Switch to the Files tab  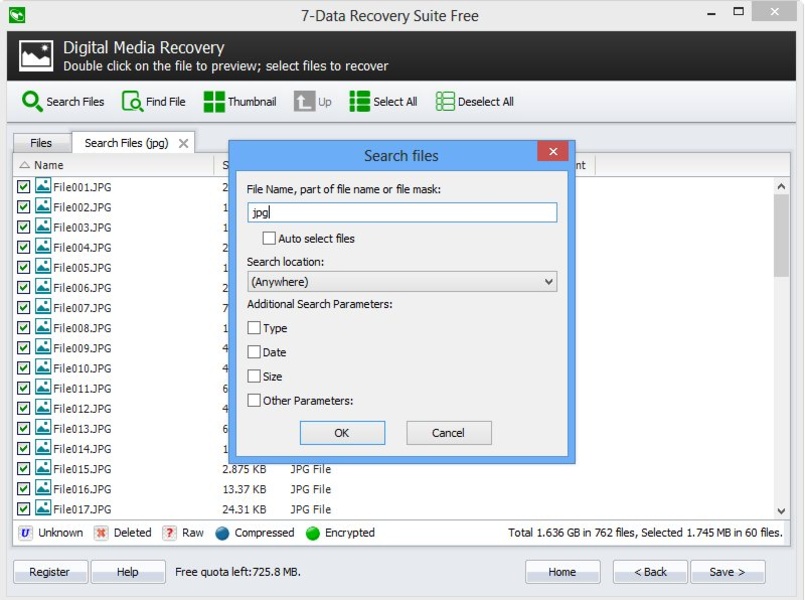[x=41, y=142]
